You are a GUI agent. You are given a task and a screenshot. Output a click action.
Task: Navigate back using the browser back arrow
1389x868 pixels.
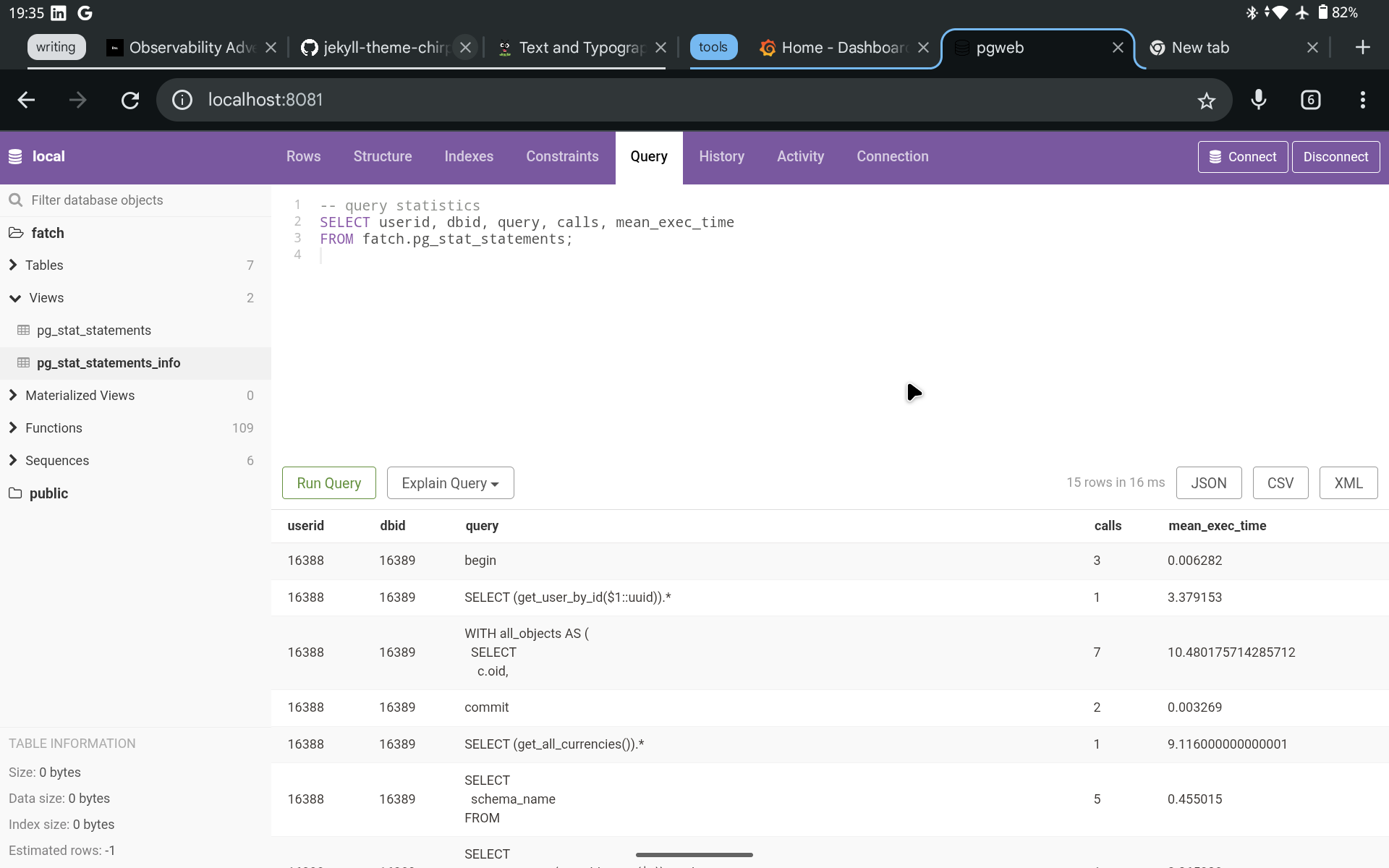click(26, 100)
